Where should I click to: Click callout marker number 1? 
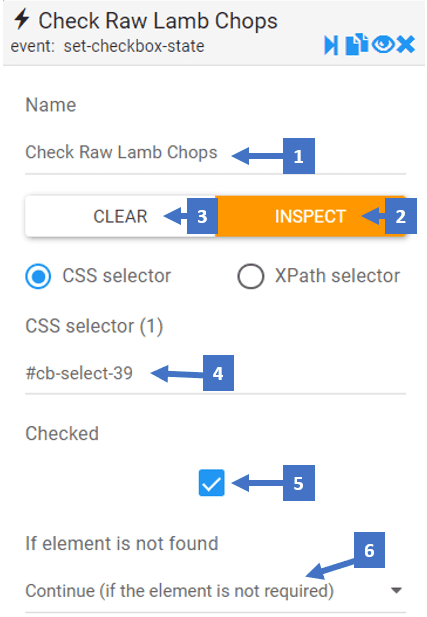click(x=299, y=156)
